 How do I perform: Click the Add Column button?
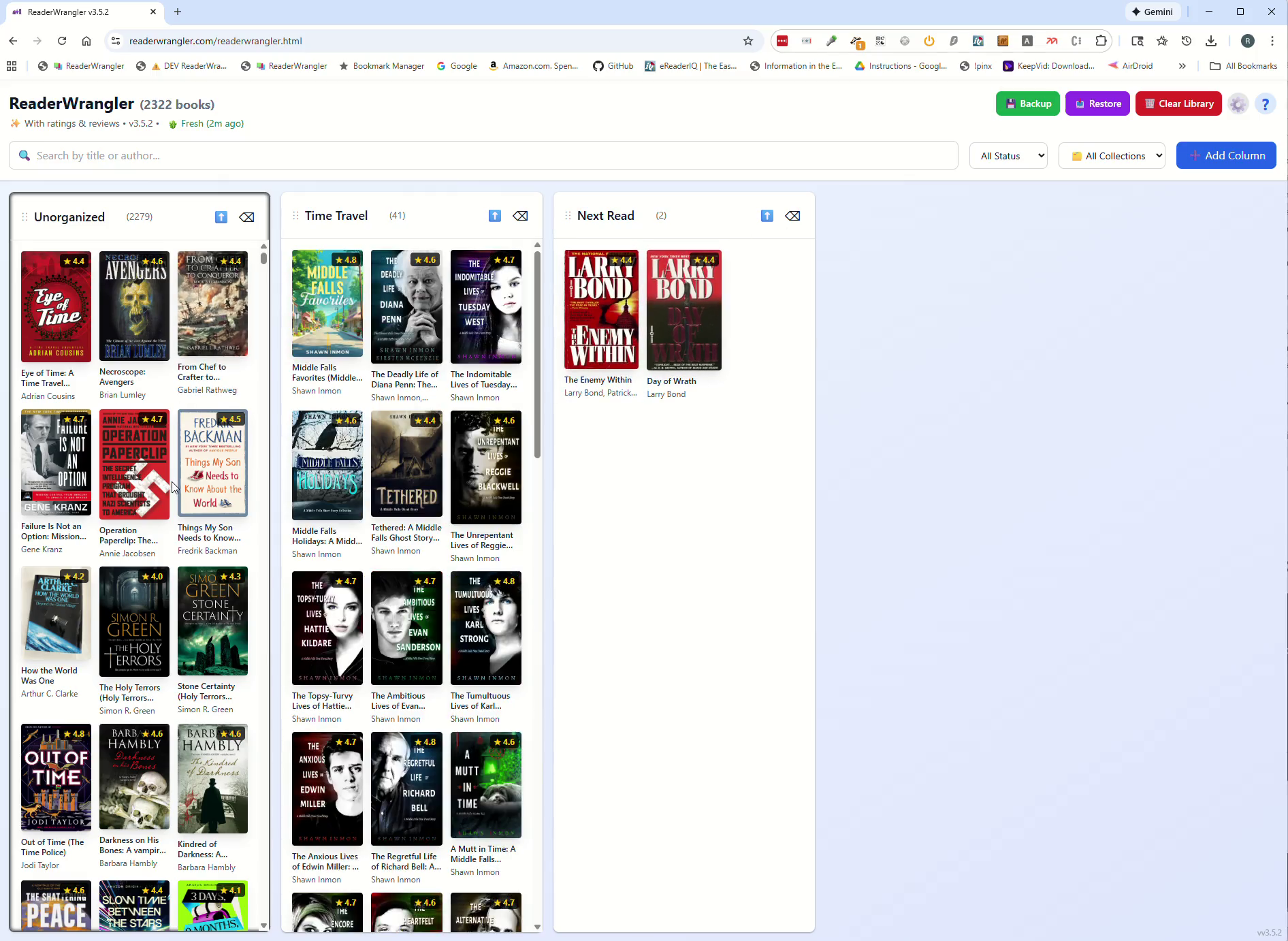[1226, 155]
